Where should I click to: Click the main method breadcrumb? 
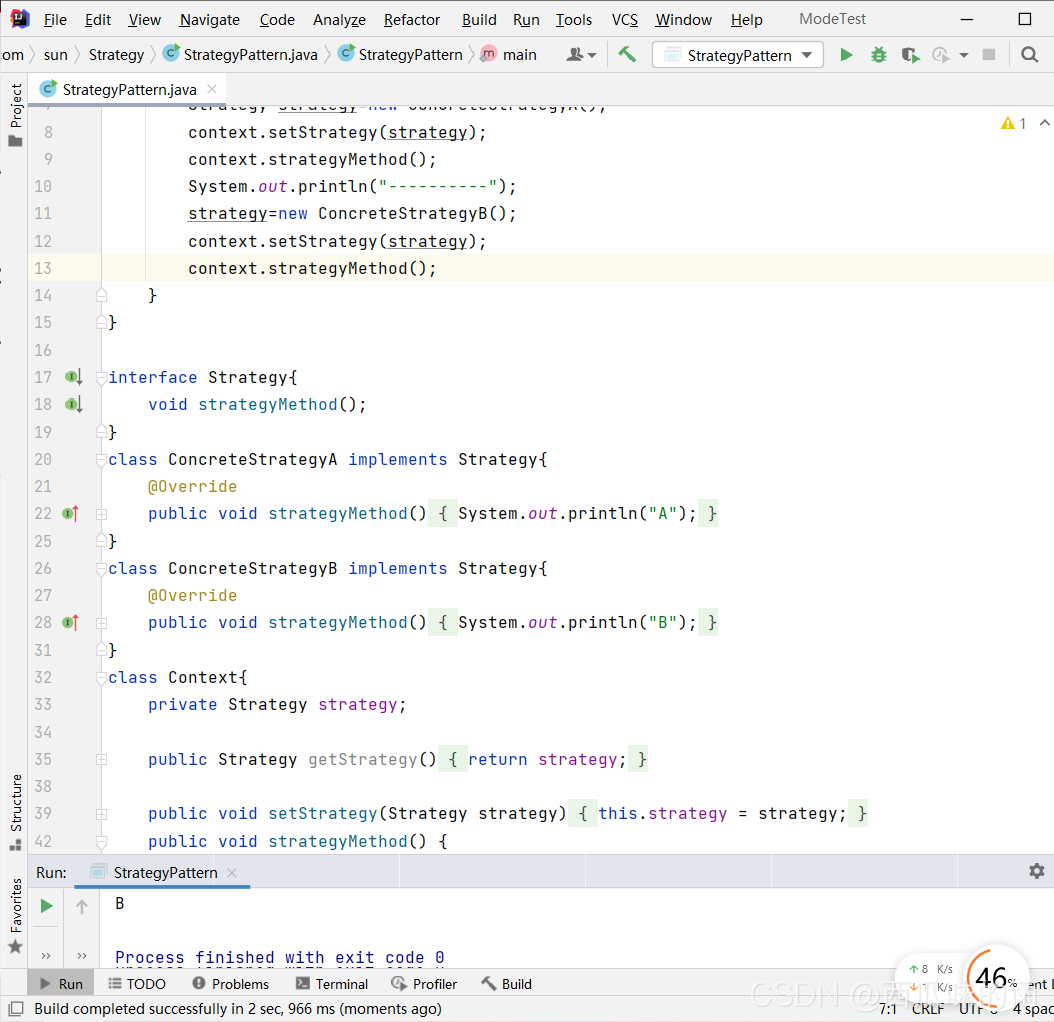[x=509, y=54]
